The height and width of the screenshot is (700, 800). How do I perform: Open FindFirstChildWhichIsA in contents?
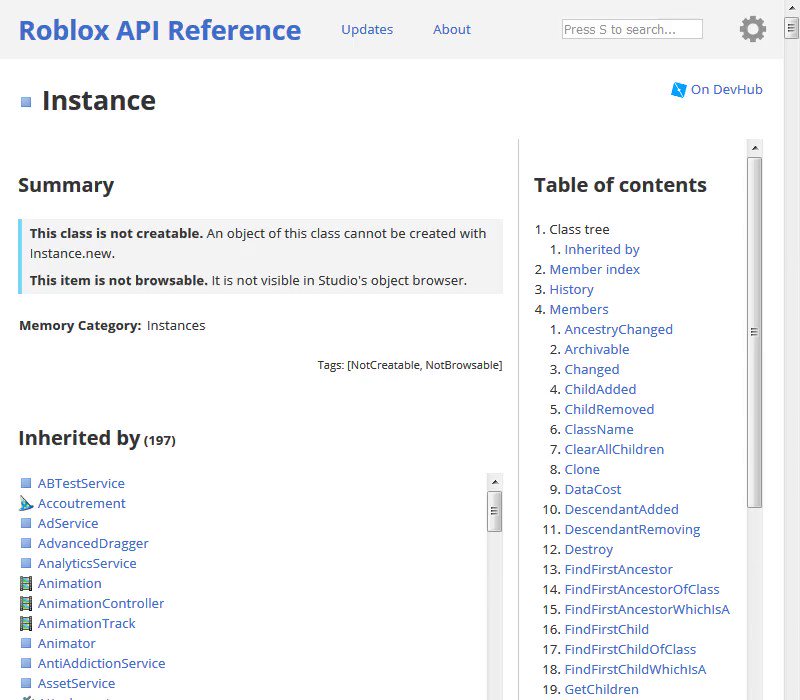tap(635, 669)
